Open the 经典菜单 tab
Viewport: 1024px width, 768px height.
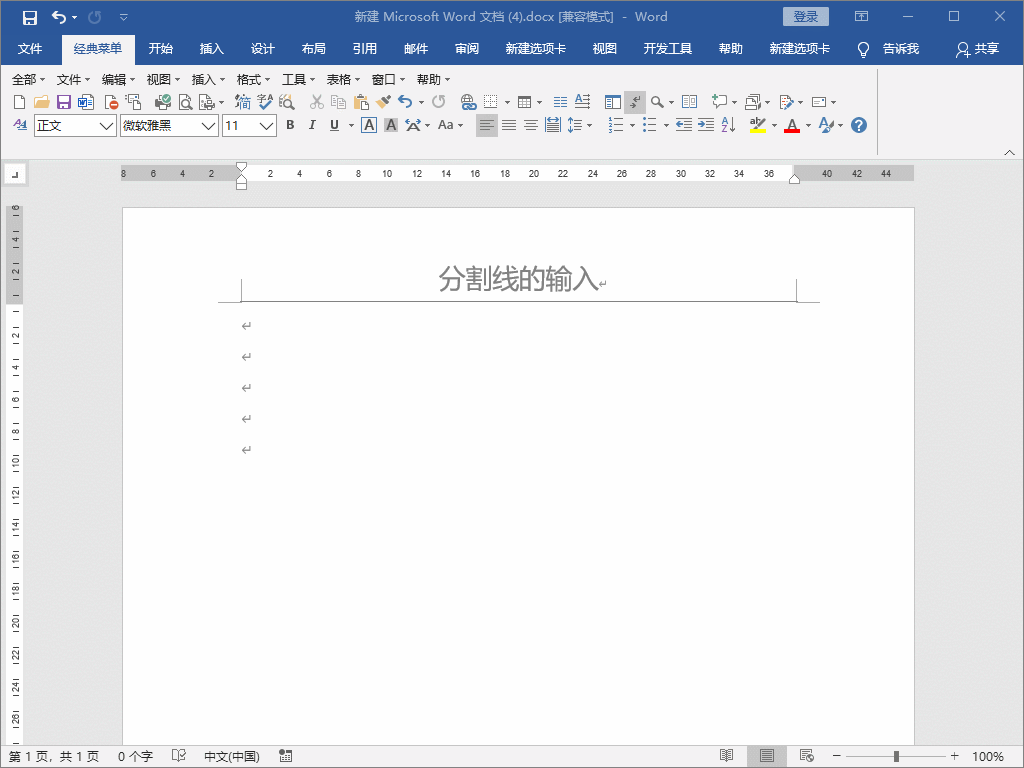(x=98, y=48)
